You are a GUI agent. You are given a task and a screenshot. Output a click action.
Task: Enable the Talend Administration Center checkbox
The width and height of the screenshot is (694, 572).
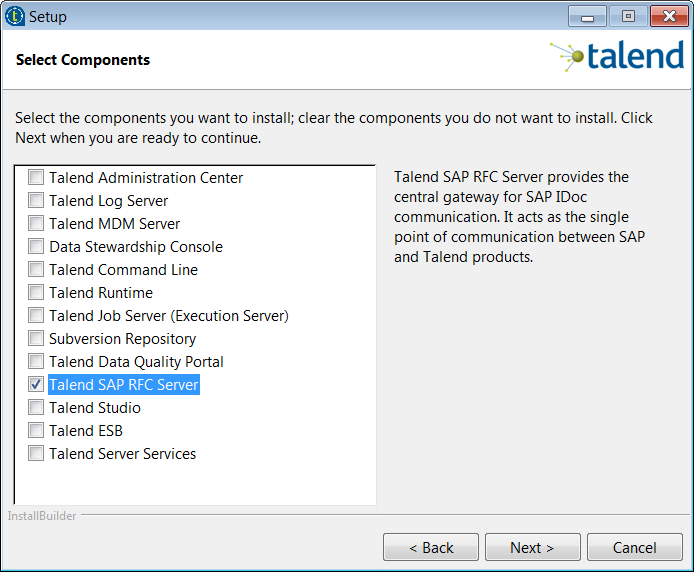[x=36, y=178]
